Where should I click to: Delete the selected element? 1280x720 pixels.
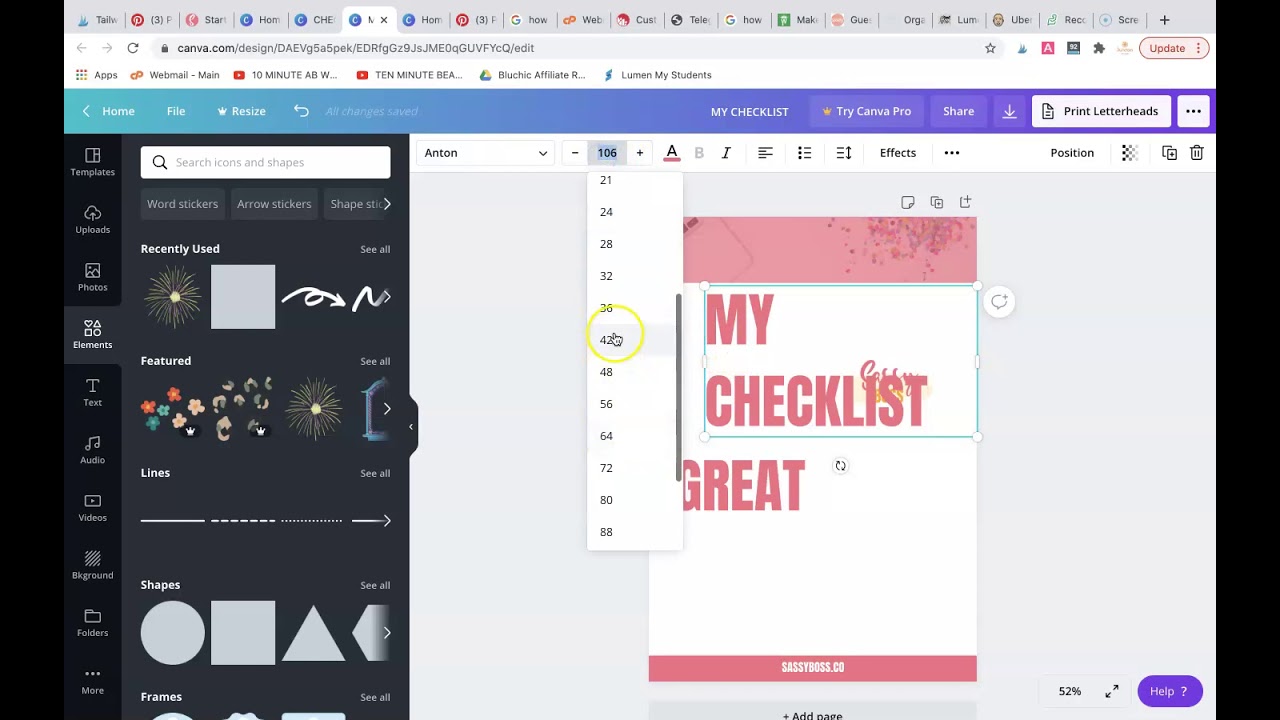coord(1197,153)
